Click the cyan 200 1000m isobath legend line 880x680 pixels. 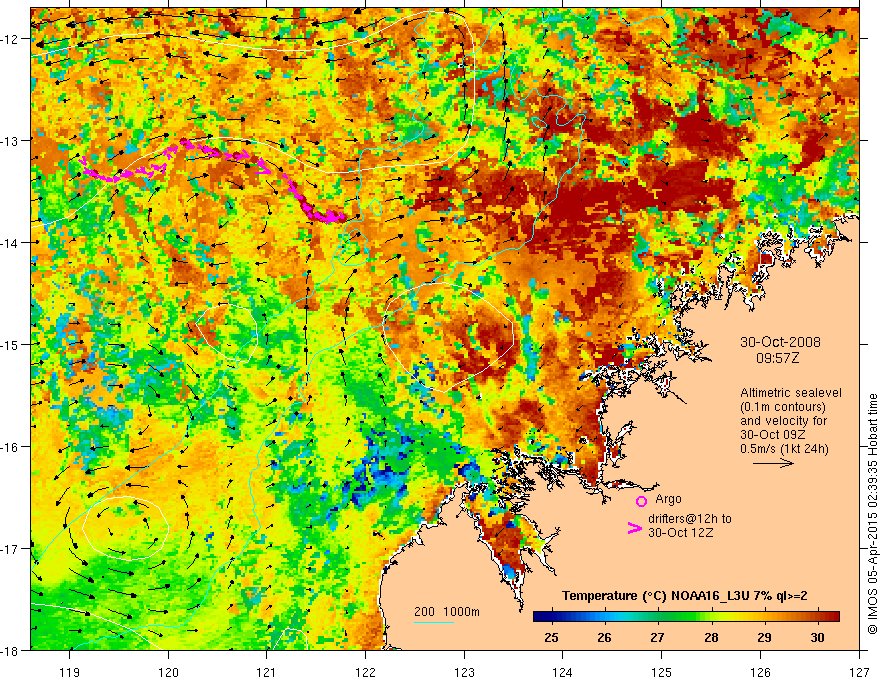coord(434,622)
